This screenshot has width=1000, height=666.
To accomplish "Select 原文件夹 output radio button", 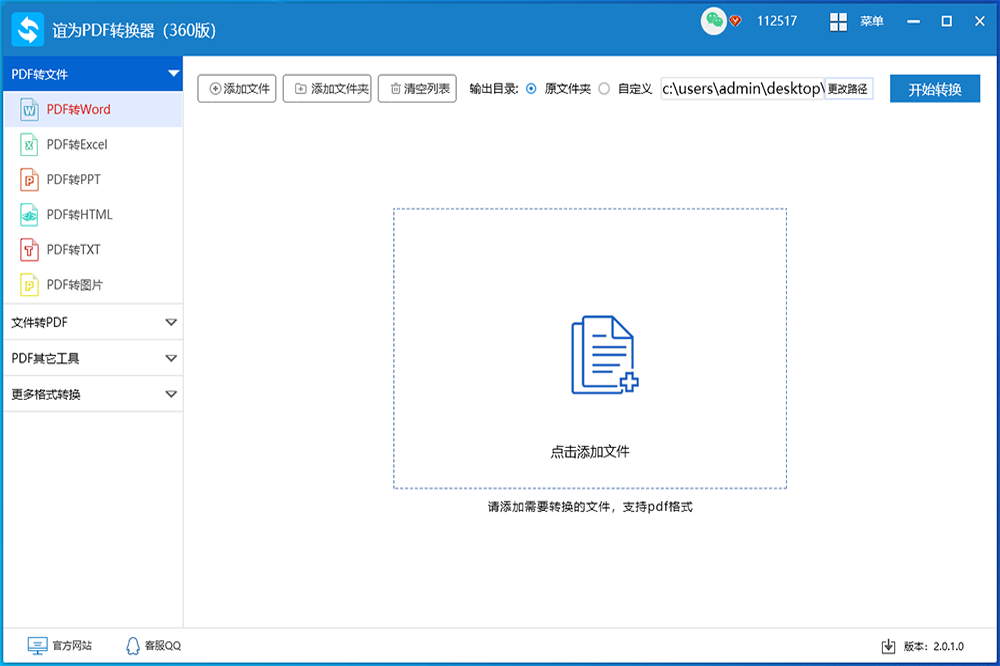I will 531,89.
